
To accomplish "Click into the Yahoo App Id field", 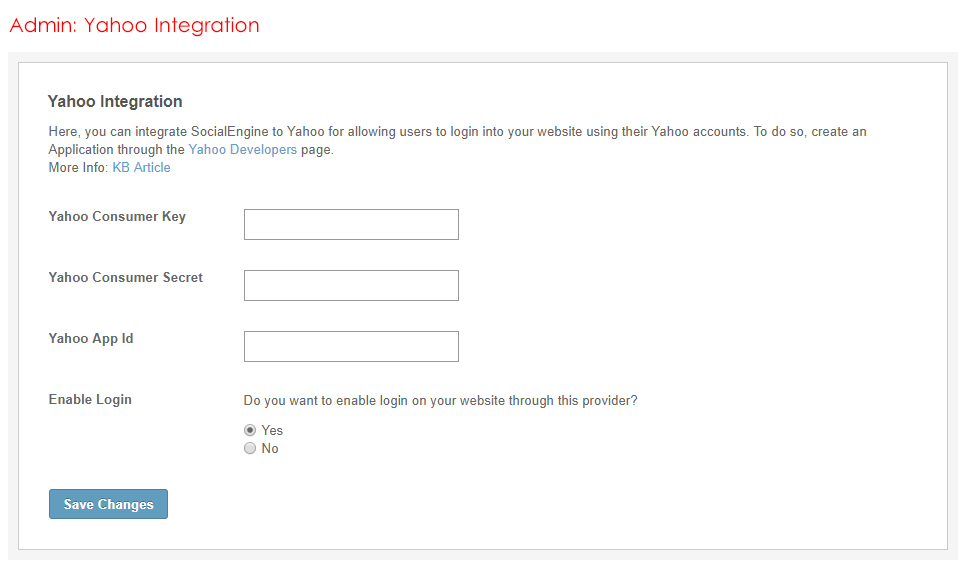I will 351,347.
